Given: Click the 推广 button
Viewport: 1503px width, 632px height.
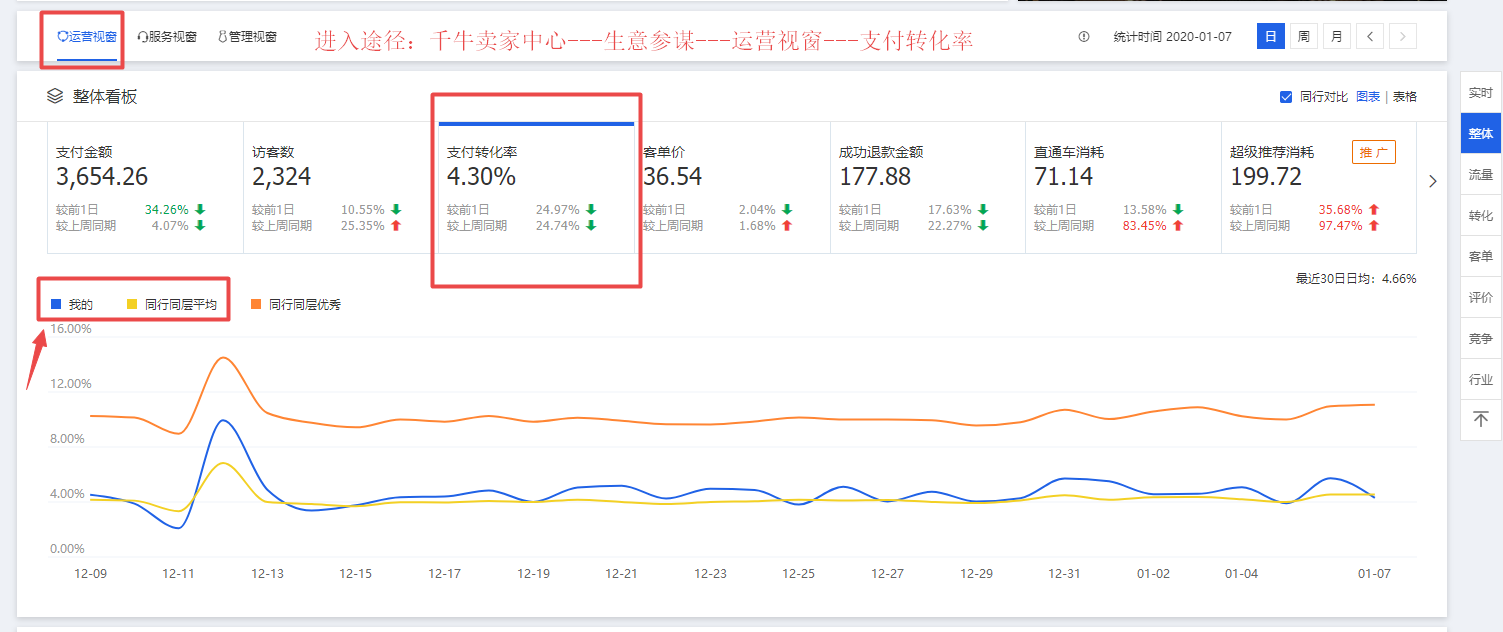Looking at the screenshot, I should click(1373, 152).
